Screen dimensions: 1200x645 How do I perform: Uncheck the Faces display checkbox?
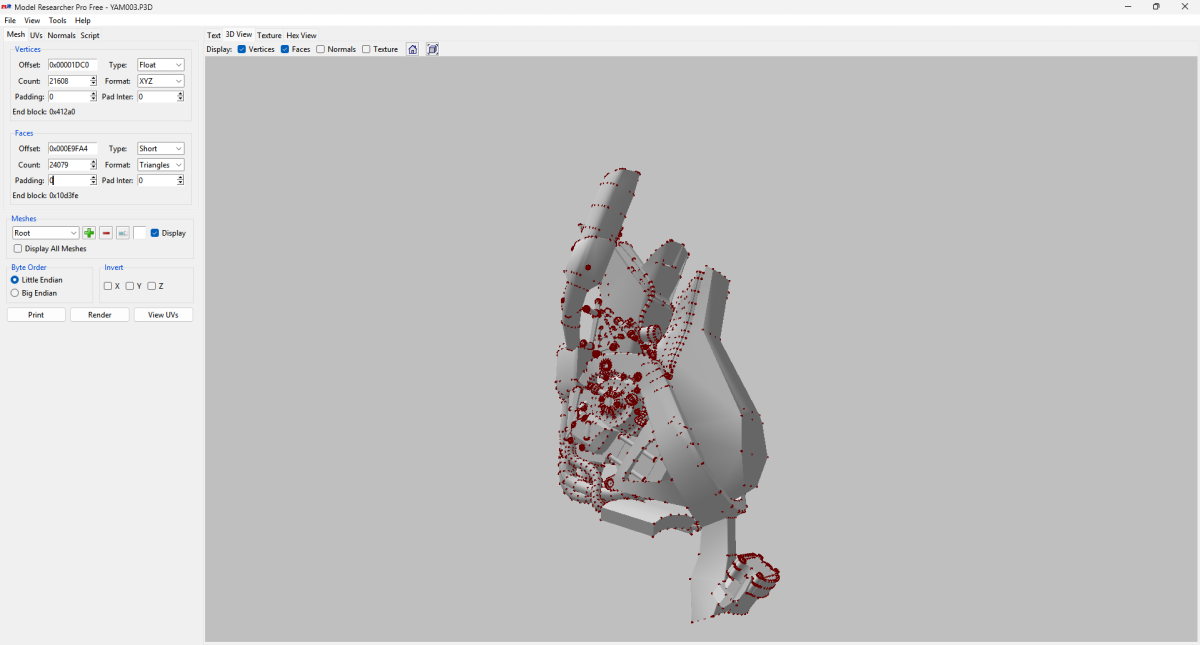click(285, 49)
